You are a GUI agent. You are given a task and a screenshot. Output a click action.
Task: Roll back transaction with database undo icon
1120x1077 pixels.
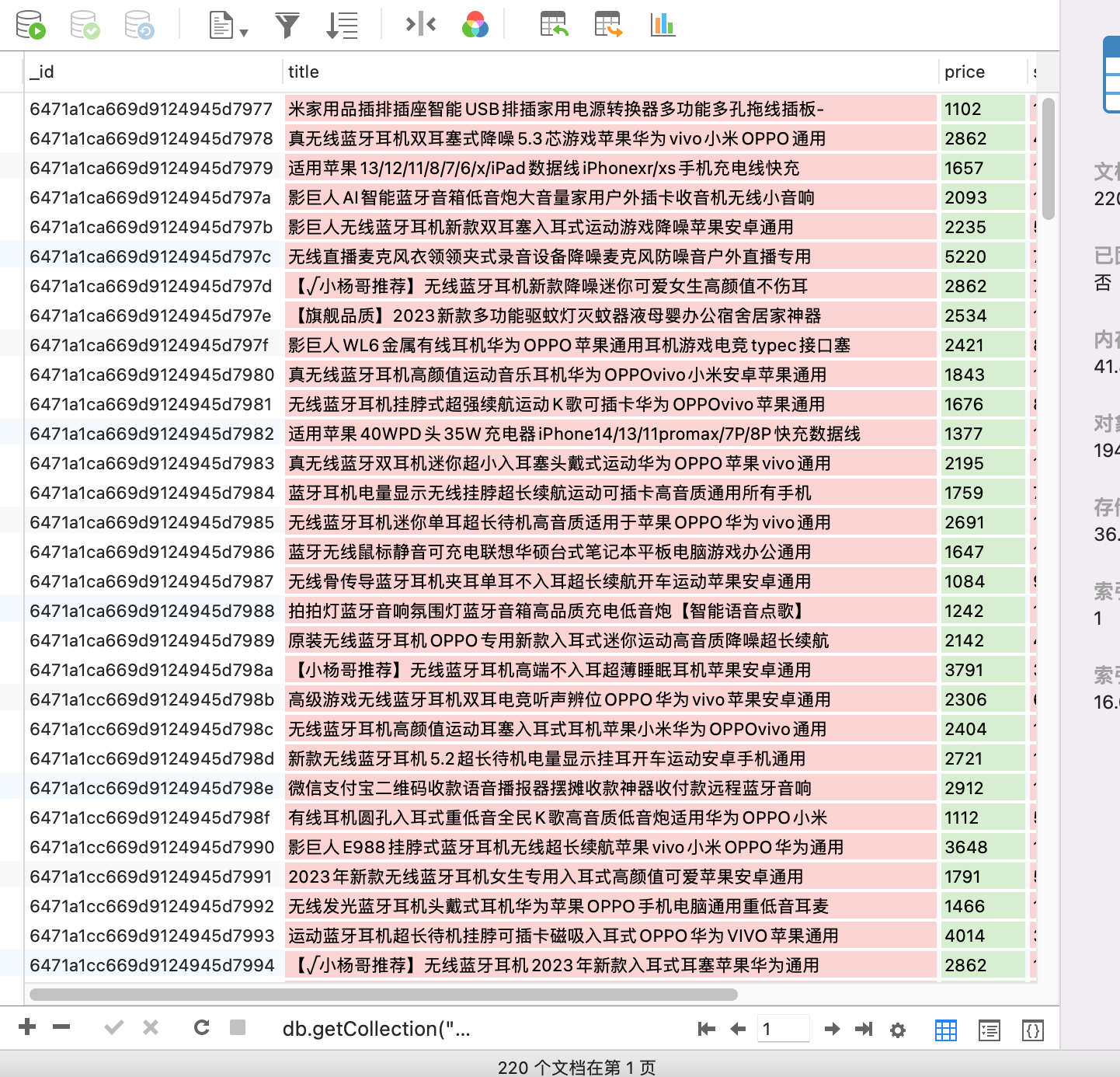(140, 25)
